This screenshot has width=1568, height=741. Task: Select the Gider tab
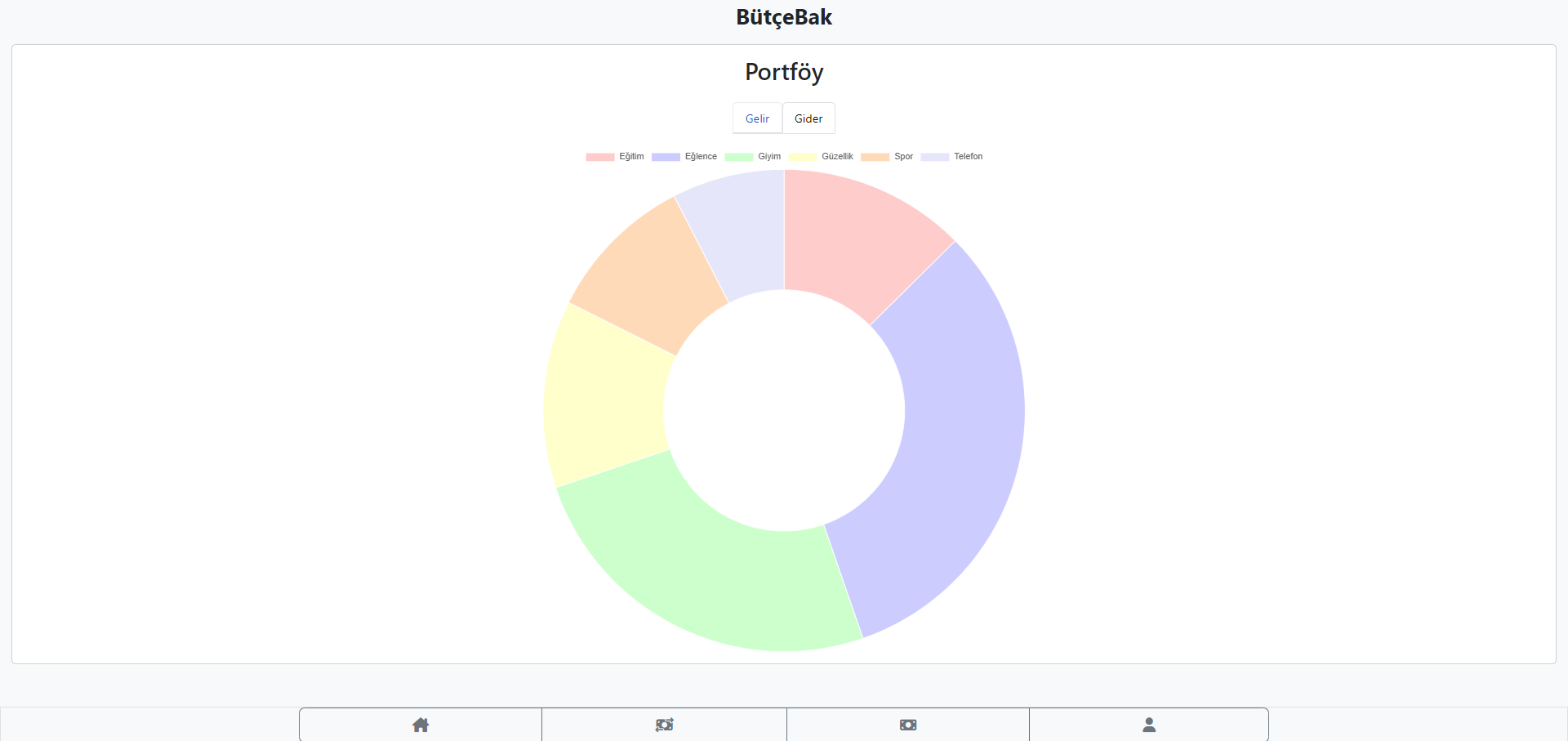point(808,118)
